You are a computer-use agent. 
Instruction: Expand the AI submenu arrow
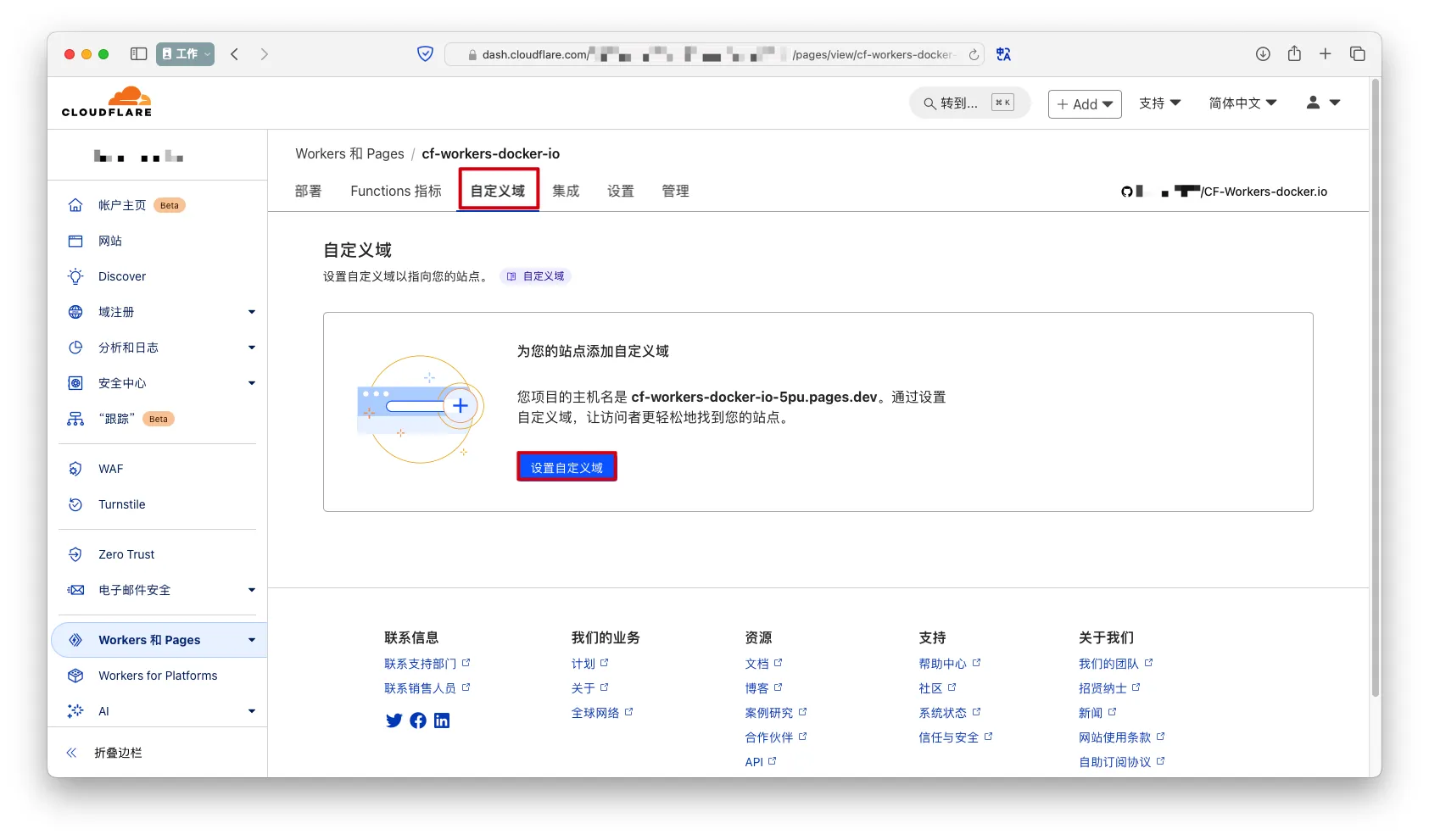point(252,711)
